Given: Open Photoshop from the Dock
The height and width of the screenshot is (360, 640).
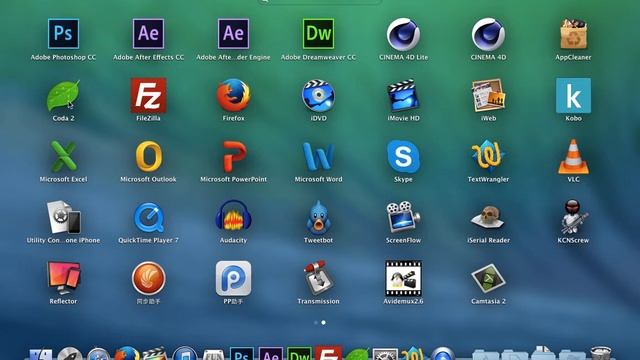Looking at the screenshot, I should tap(242, 353).
